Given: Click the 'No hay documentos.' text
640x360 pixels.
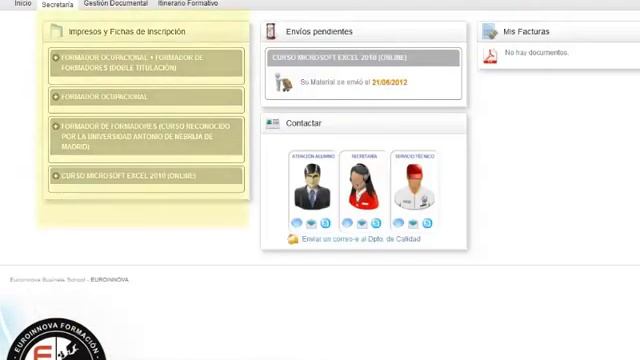Looking at the screenshot, I should [x=537, y=53].
